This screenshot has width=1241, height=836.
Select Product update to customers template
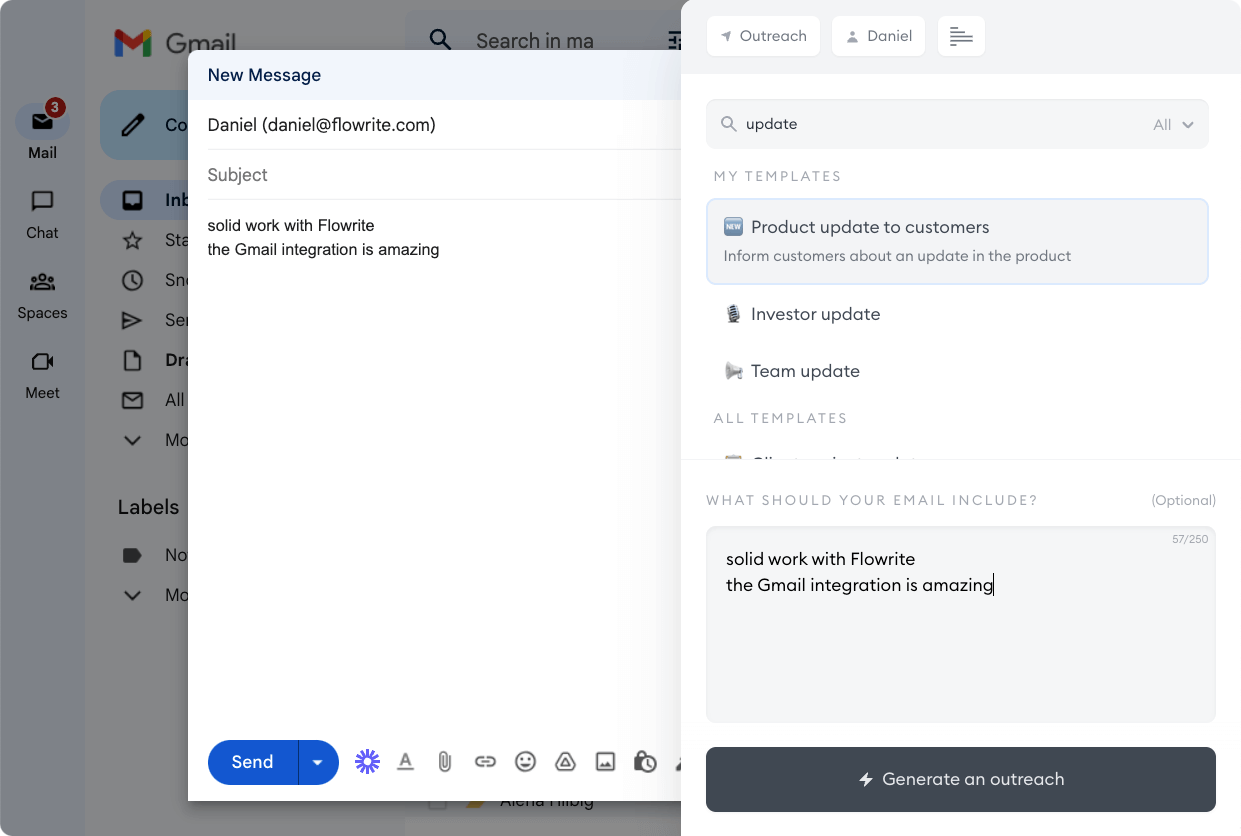click(957, 241)
